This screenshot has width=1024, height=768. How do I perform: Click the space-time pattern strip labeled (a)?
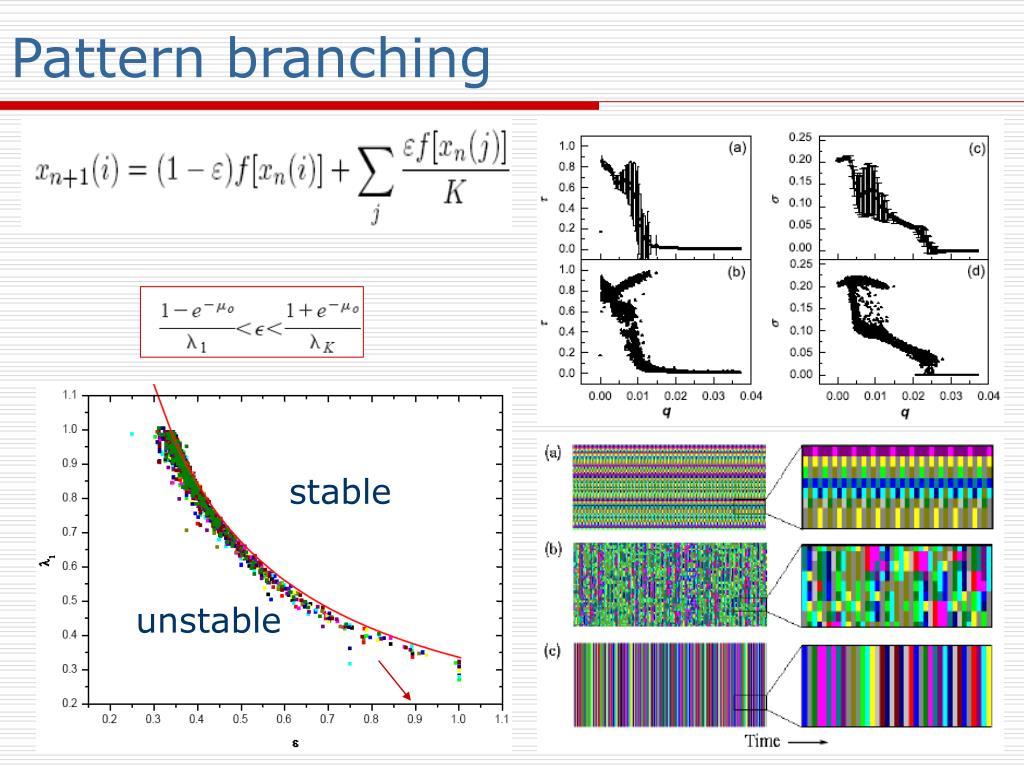(669, 487)
